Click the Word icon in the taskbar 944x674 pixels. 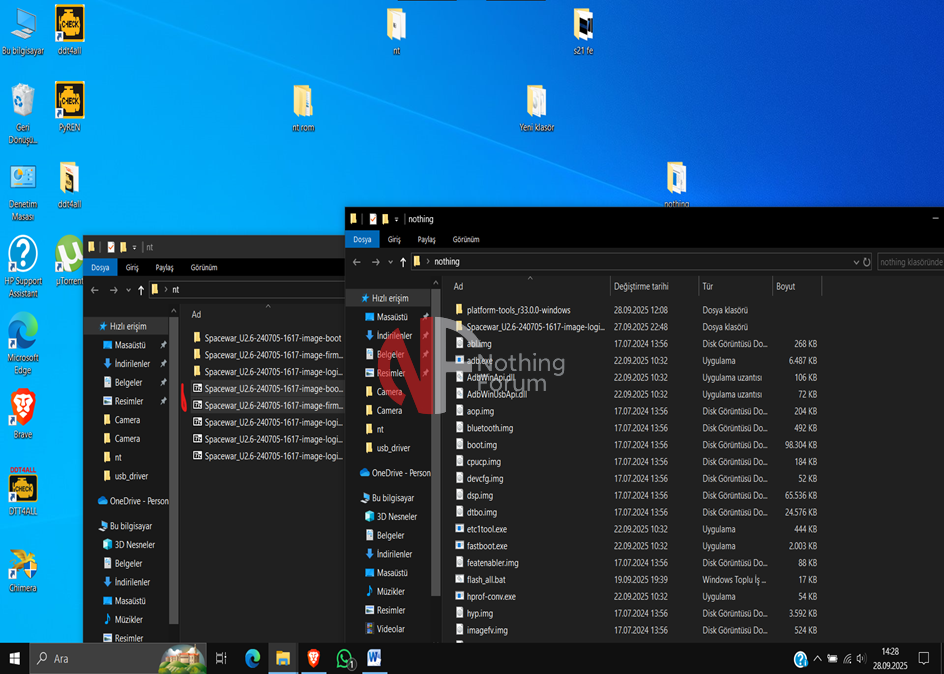pyautogui.click(x=375, y=658)
